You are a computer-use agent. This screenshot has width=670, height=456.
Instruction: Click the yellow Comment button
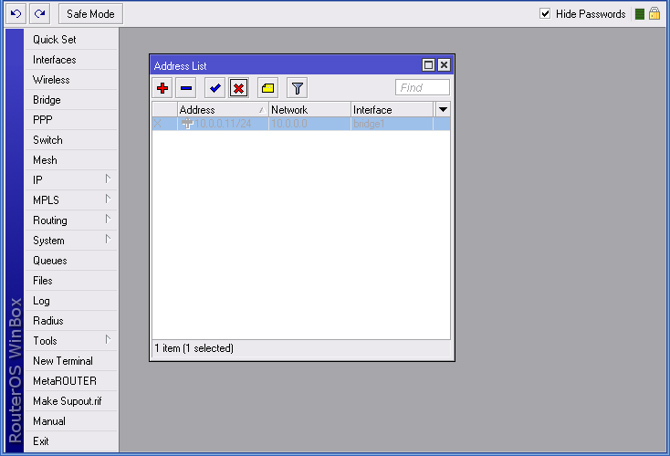click(267, 88)
